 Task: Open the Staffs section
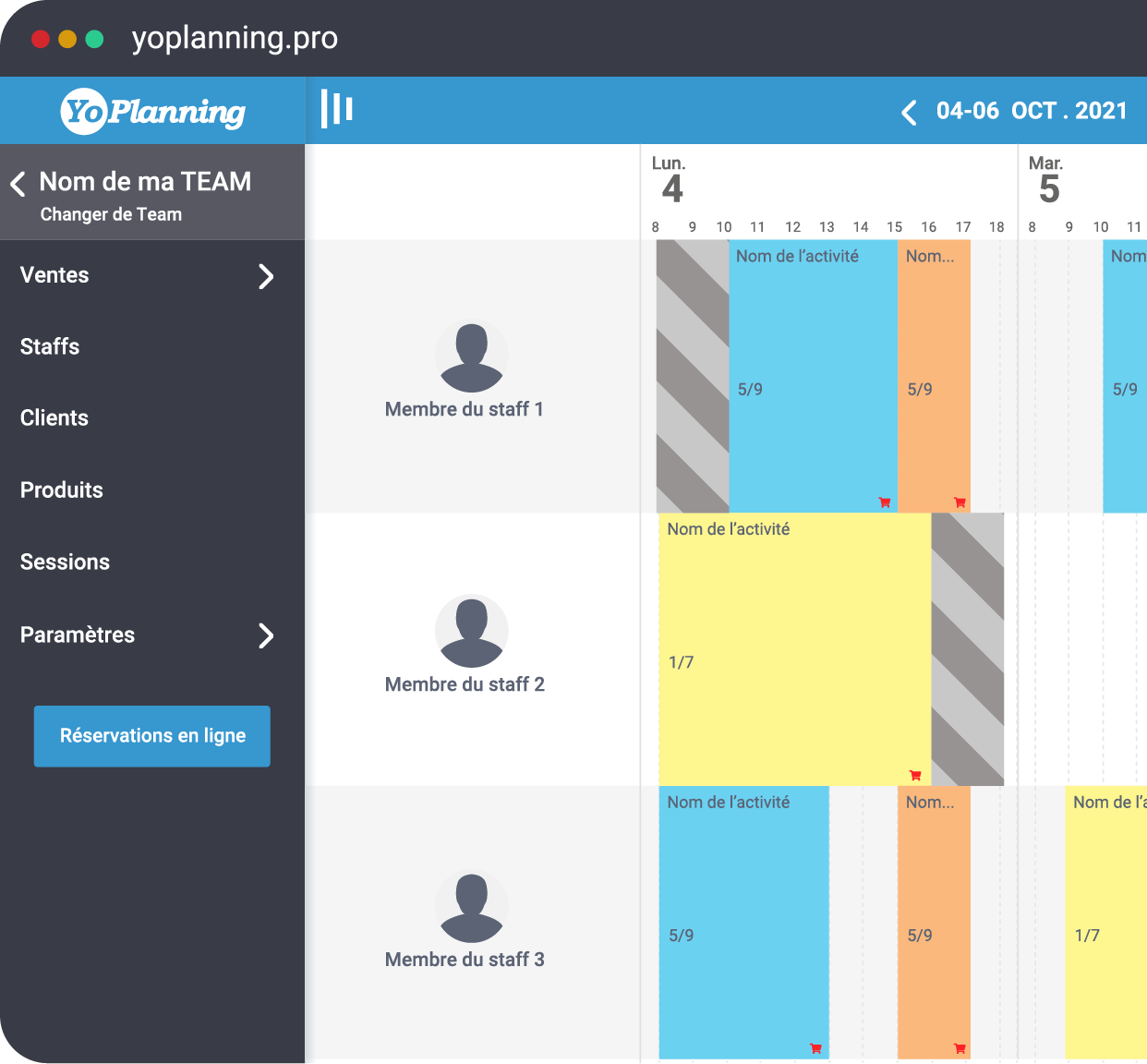coord(47,346)
